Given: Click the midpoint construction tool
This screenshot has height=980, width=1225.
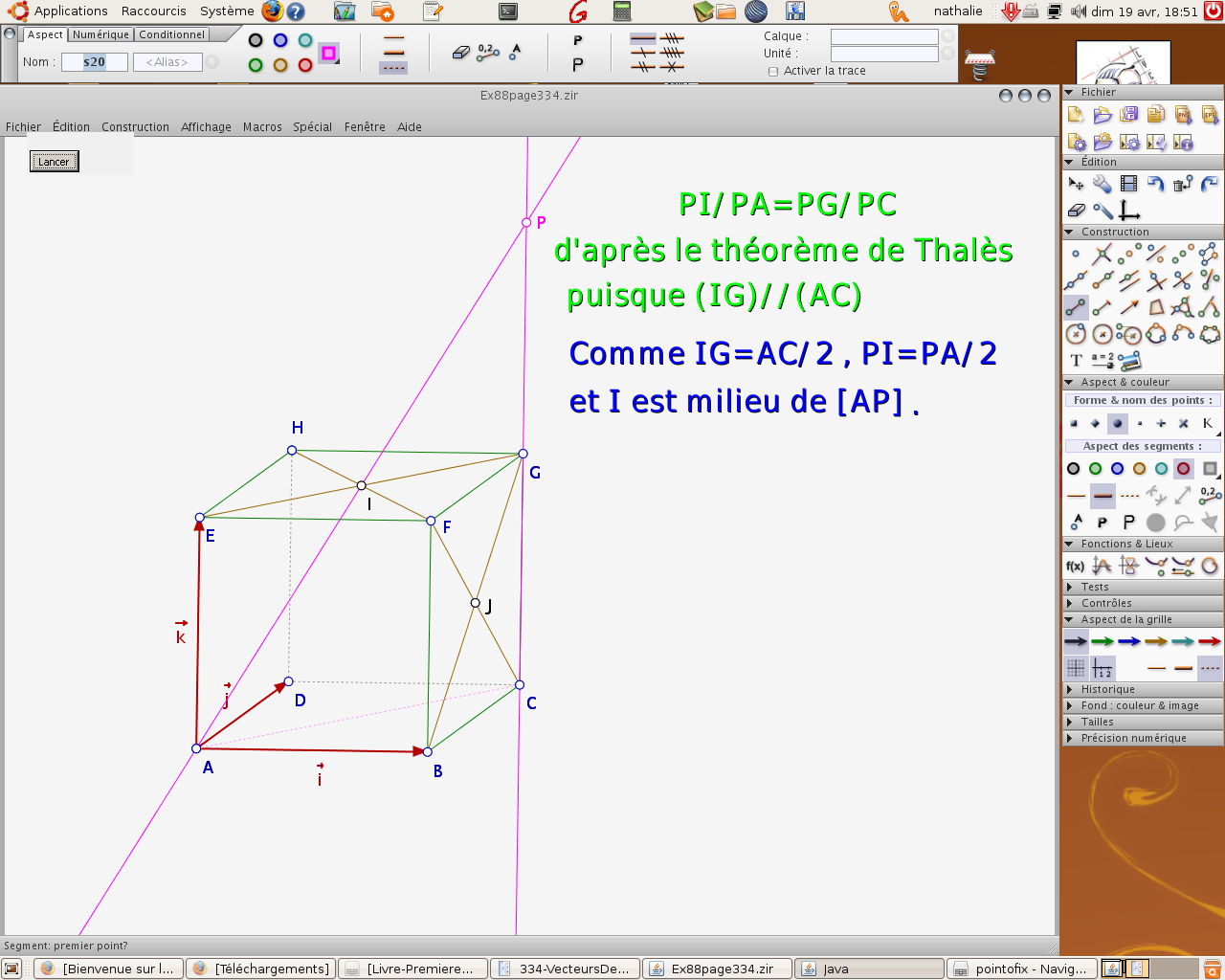Looking at the screenshot, I should pyautogui.click(x=1129, y=254).
